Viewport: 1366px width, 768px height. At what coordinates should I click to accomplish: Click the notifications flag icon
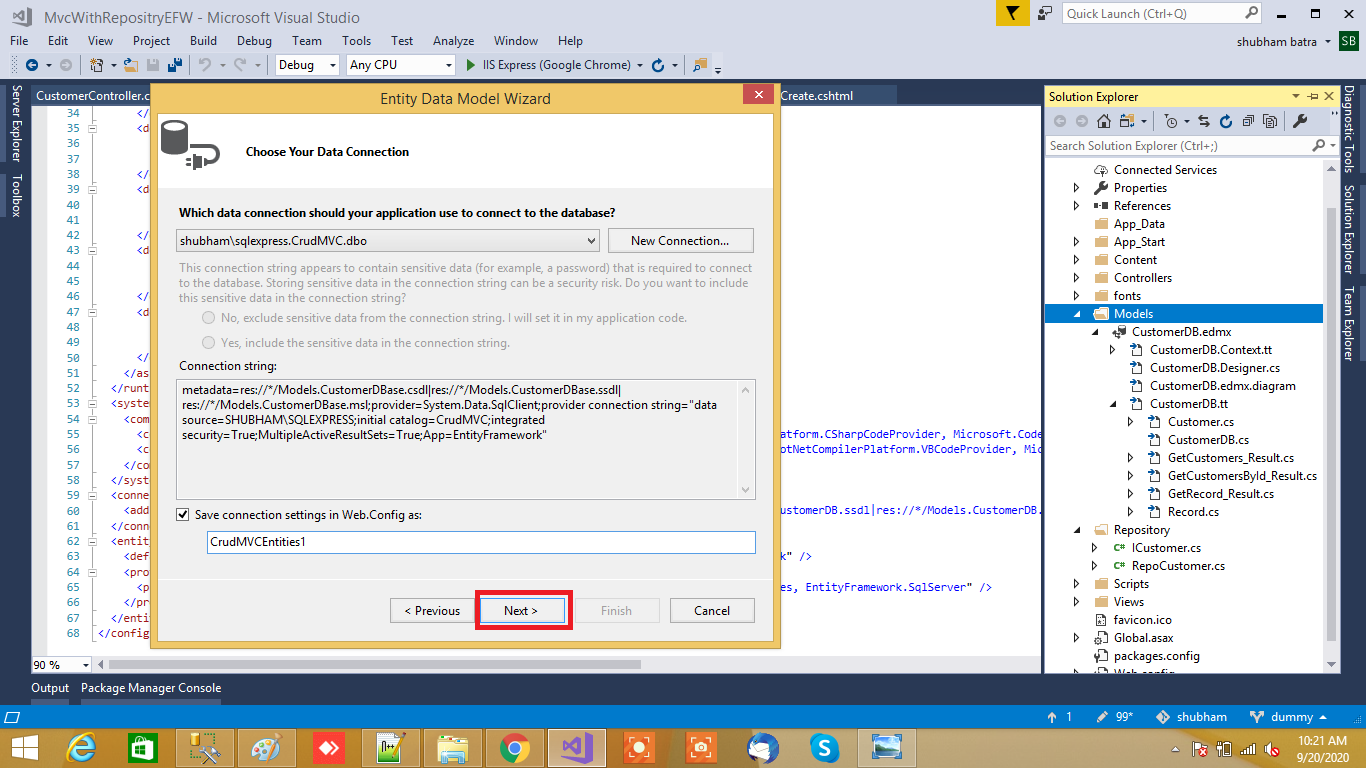1013,13
